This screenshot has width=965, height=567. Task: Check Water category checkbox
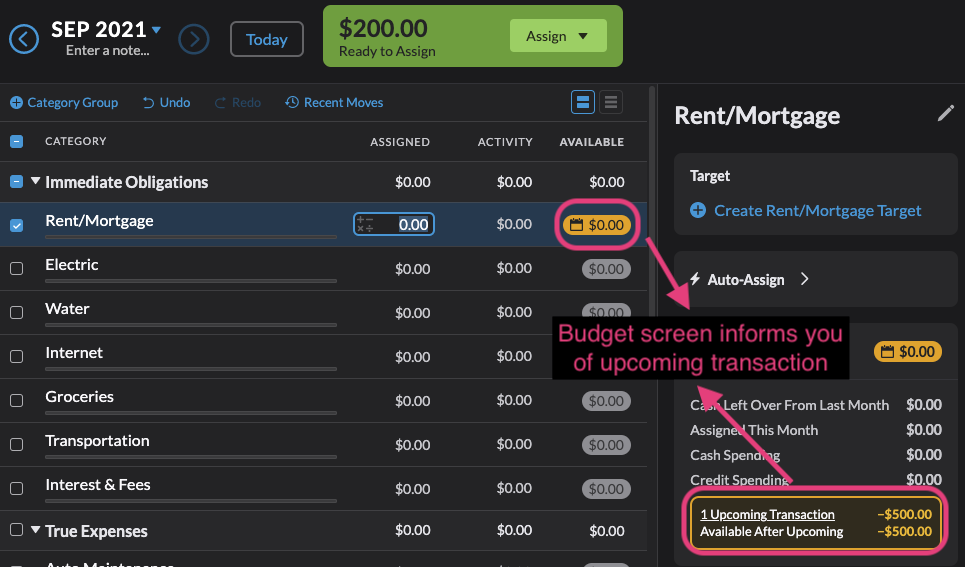(x=17, y=313)
